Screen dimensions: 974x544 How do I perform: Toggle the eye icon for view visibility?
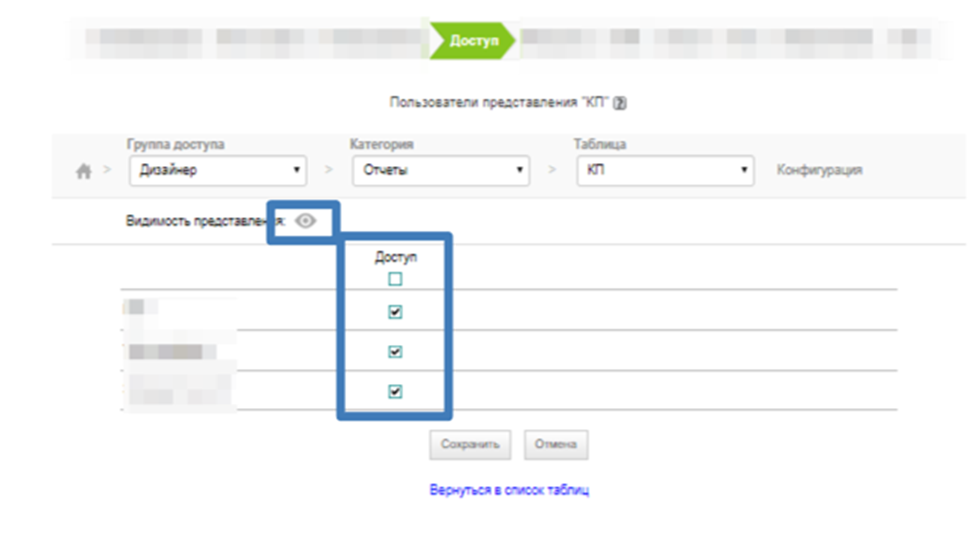[x=305, y=223]
